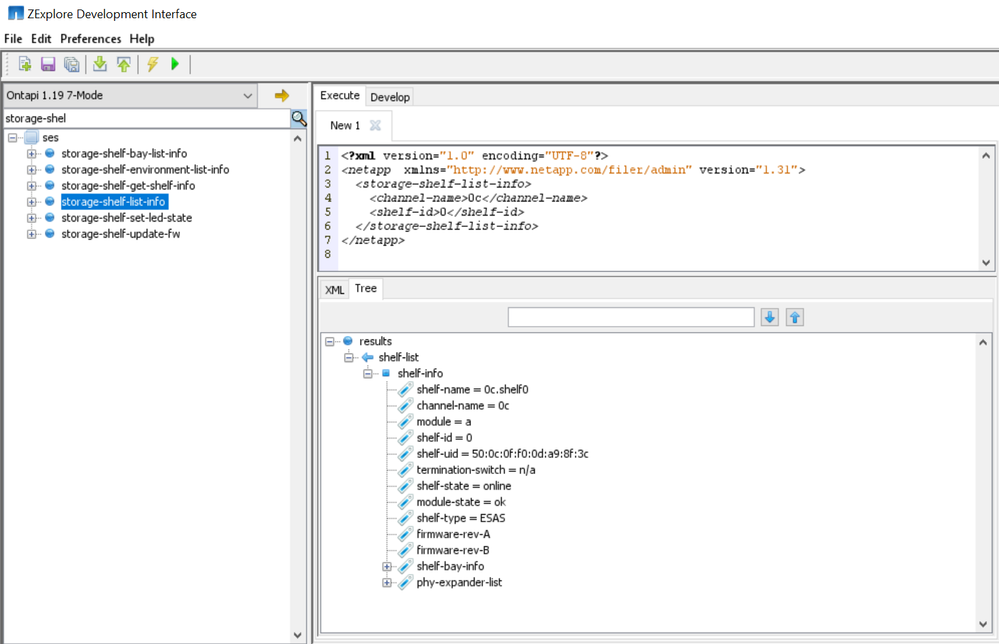Collapse the ses tree node
This screenshot has height=644, width=999.
pyautogui.click(x=13, y=138)
